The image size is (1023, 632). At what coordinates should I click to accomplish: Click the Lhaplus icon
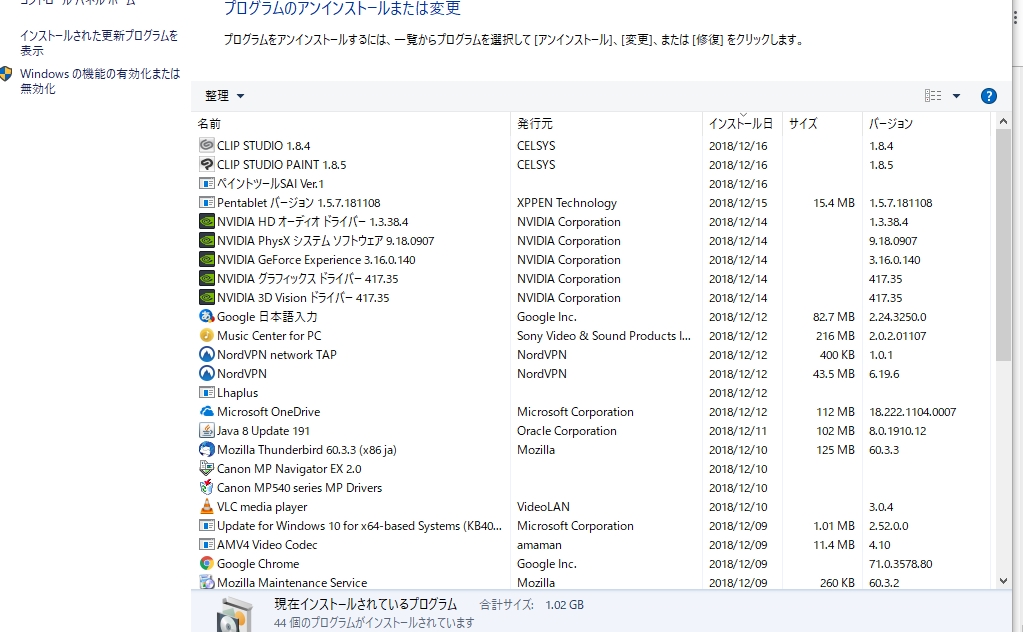(206, 392)
